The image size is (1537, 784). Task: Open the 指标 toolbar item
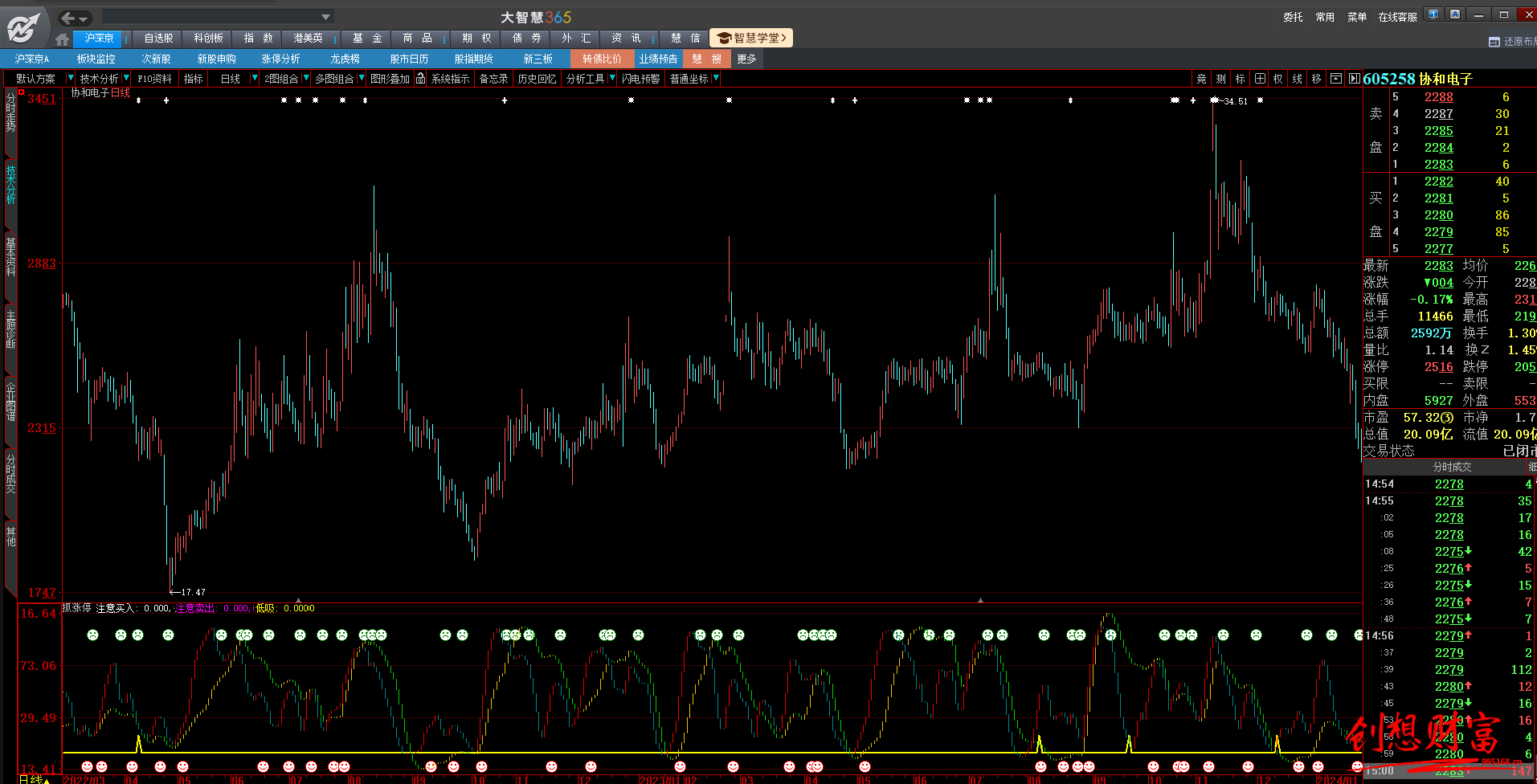[193, 79]
